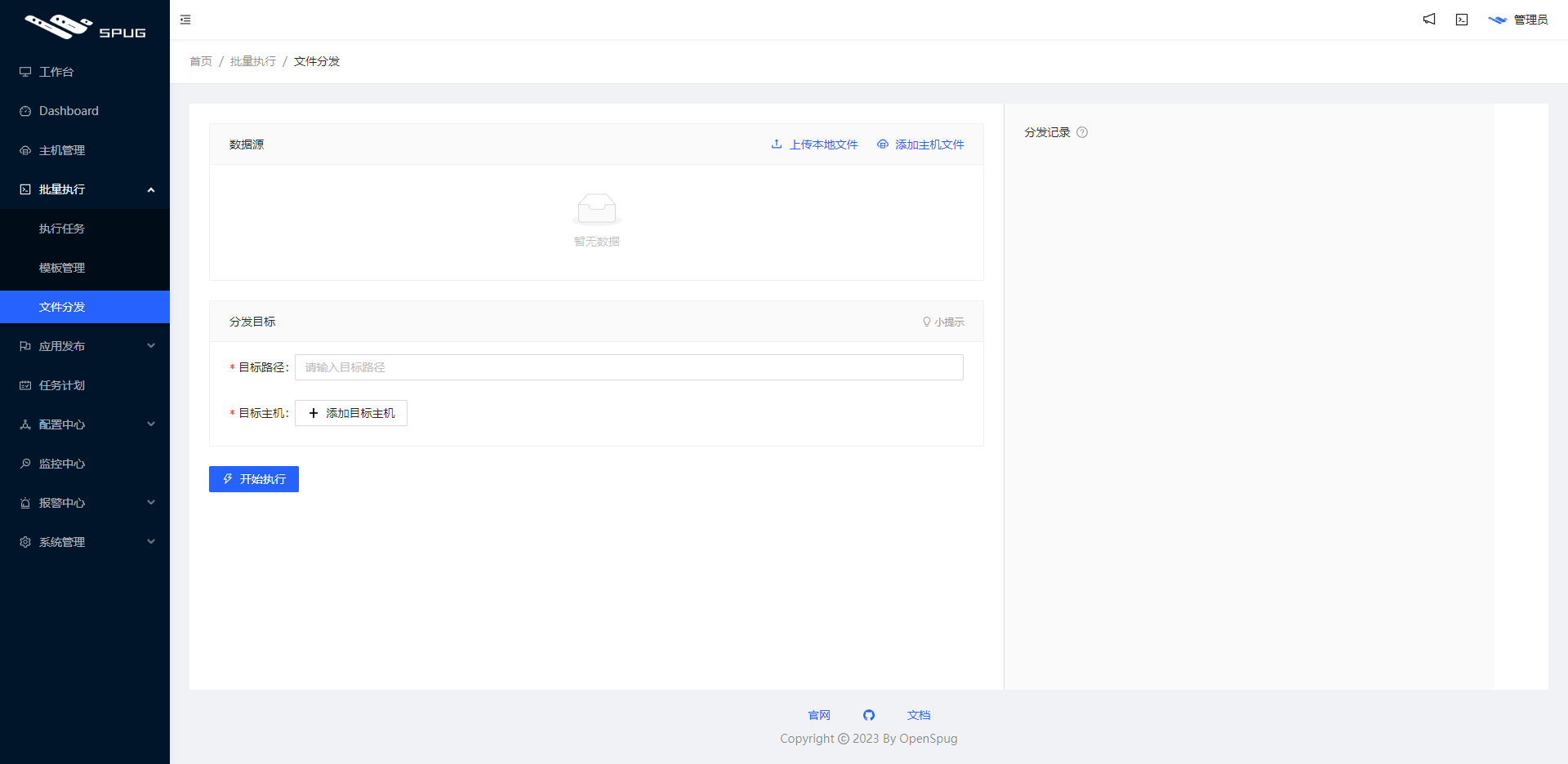Click the 分发记录 panel title
The width and height of the screenshot is (1568, 764).
pos(1047,132)
